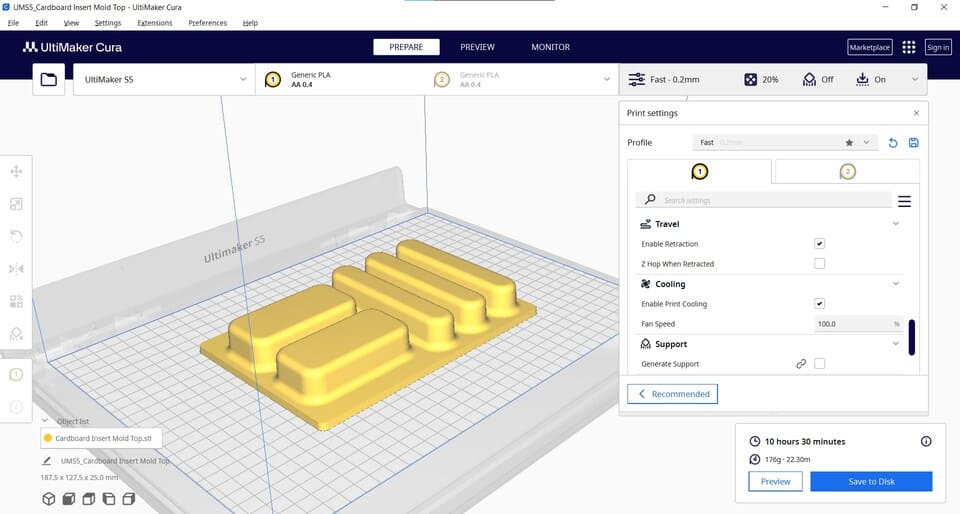Image resolution: width=960 pixels, height=514 pixels.
Task: Open the View menu
Action: point(71,23)
